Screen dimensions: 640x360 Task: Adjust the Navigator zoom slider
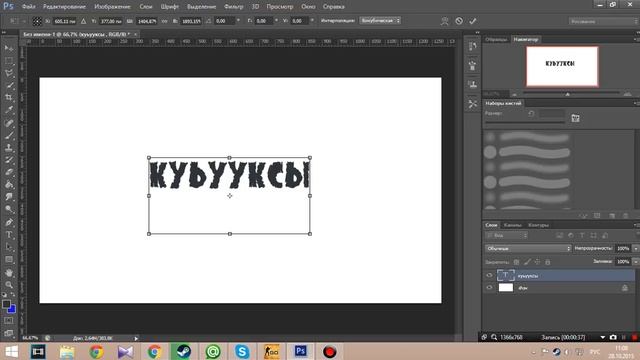tap(567, 94)
